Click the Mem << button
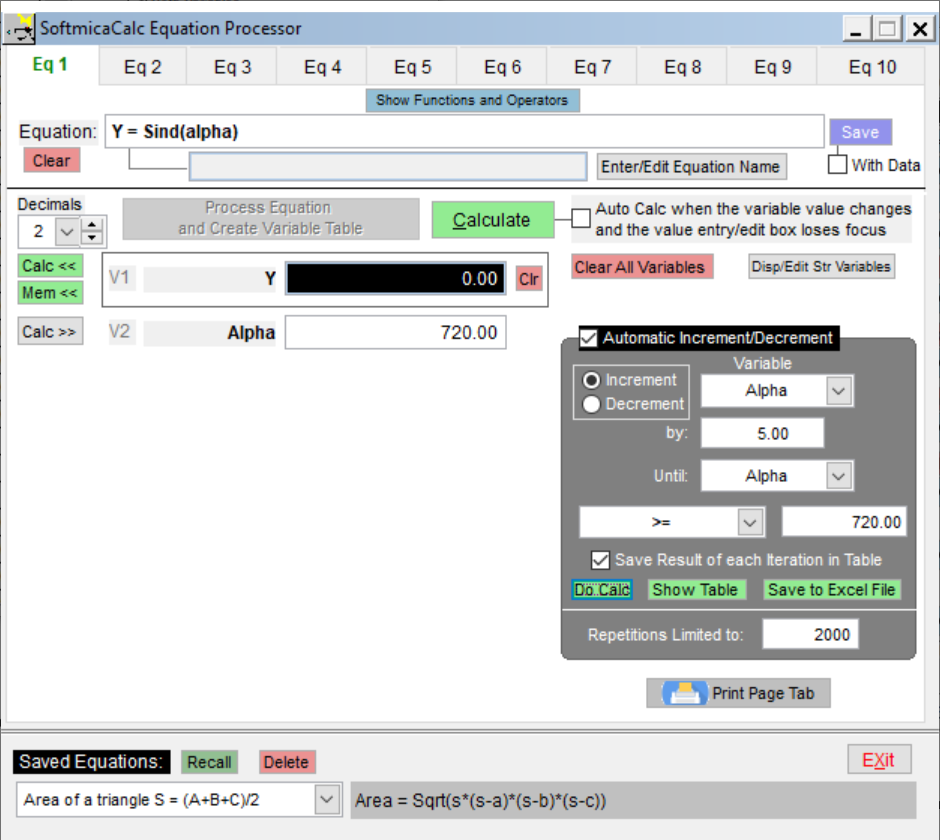Image resolution: width=940 pixels, height=840 pixels. pyautogui.click(x=50, y=293)
